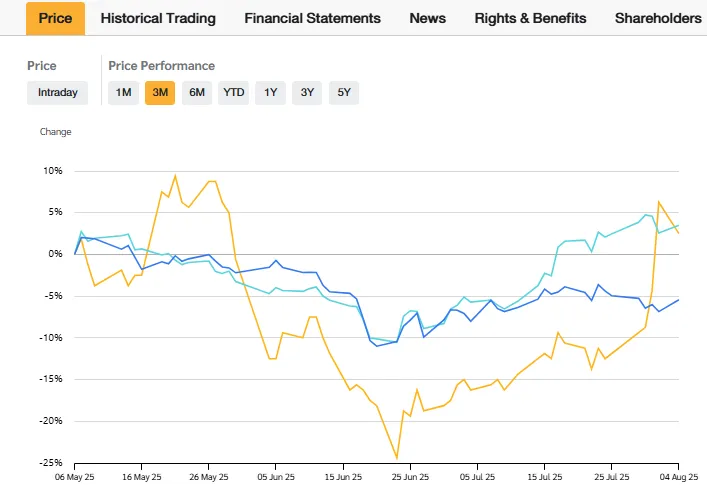Switch to the Financial Statements tab
This screenshot has width=707, height=497.
tap(312, 18)
